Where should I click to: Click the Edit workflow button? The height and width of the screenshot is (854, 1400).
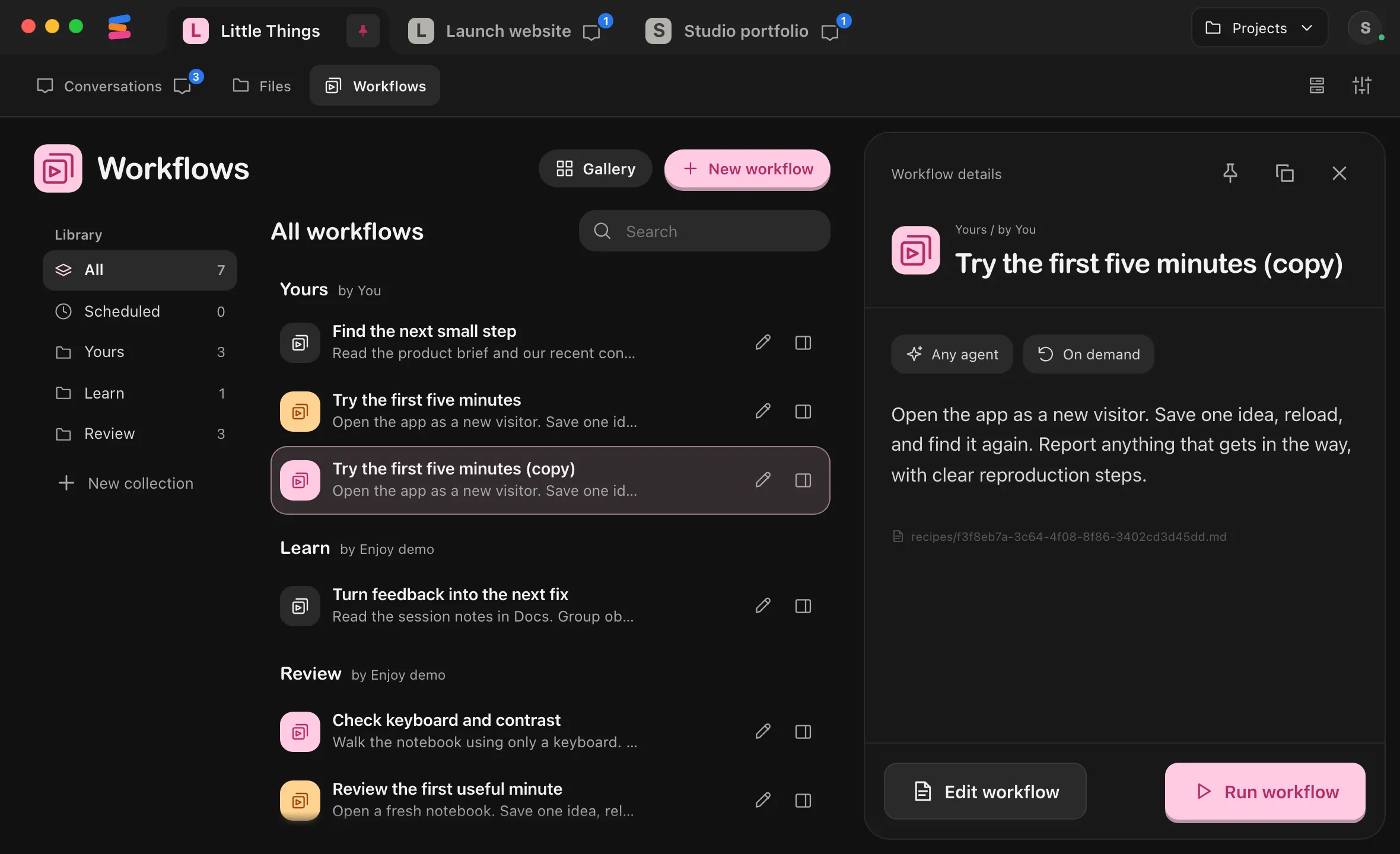pyautogui.click(x=985, y=791)
